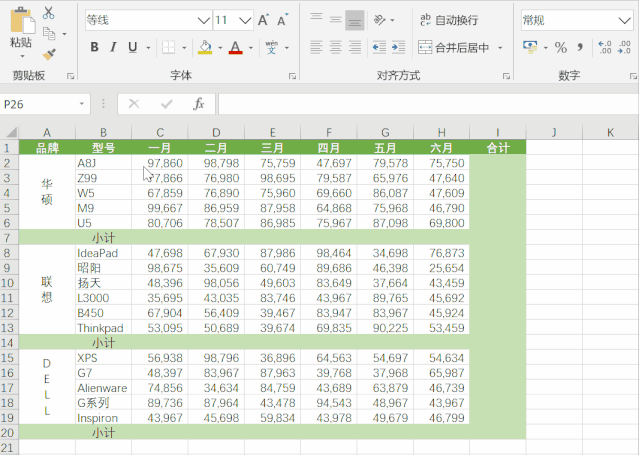639x455 pixels.
Task: Click the formula bar Enter checkmark
Action: [166, 104]
